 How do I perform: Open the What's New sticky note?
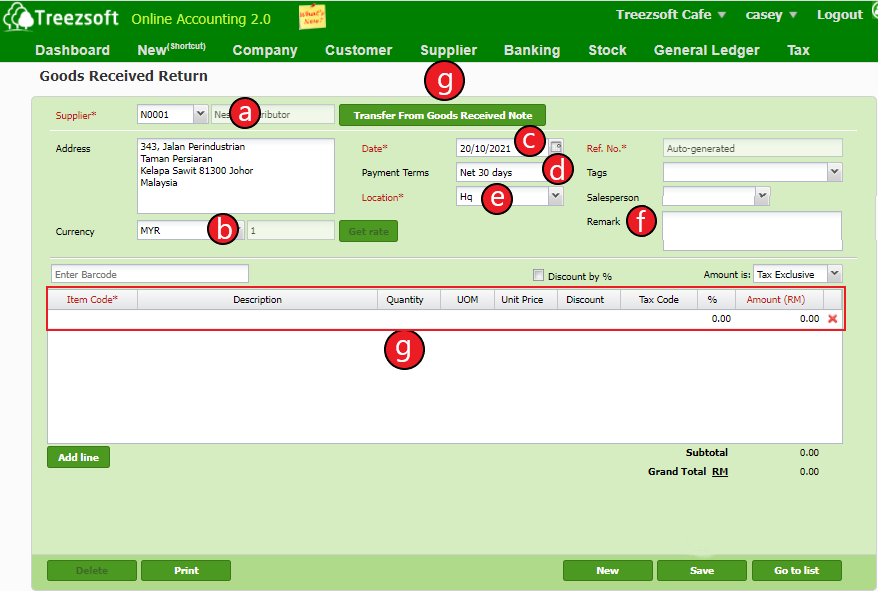[x=312, y=16]
